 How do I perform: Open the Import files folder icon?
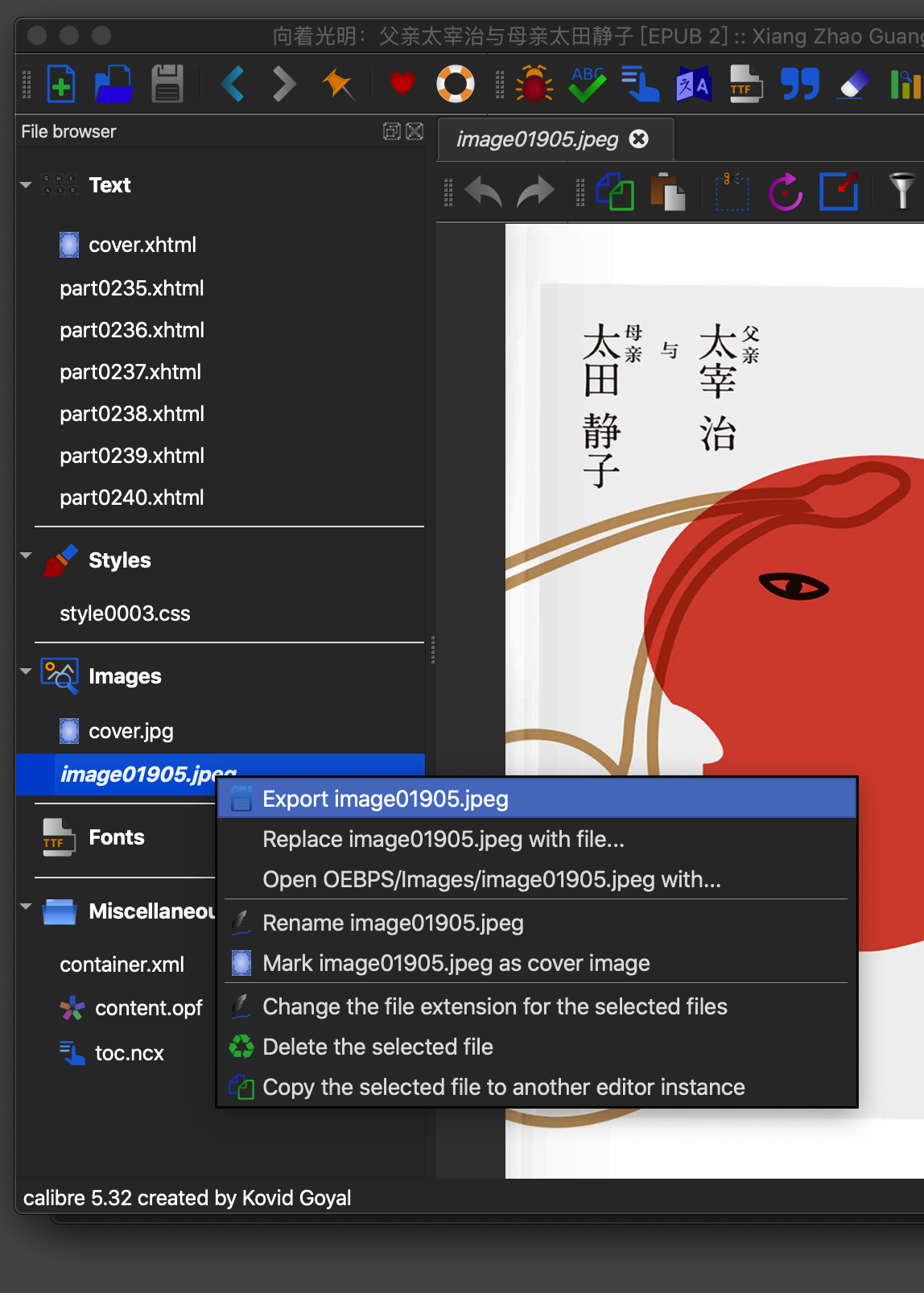pos(113,84)
